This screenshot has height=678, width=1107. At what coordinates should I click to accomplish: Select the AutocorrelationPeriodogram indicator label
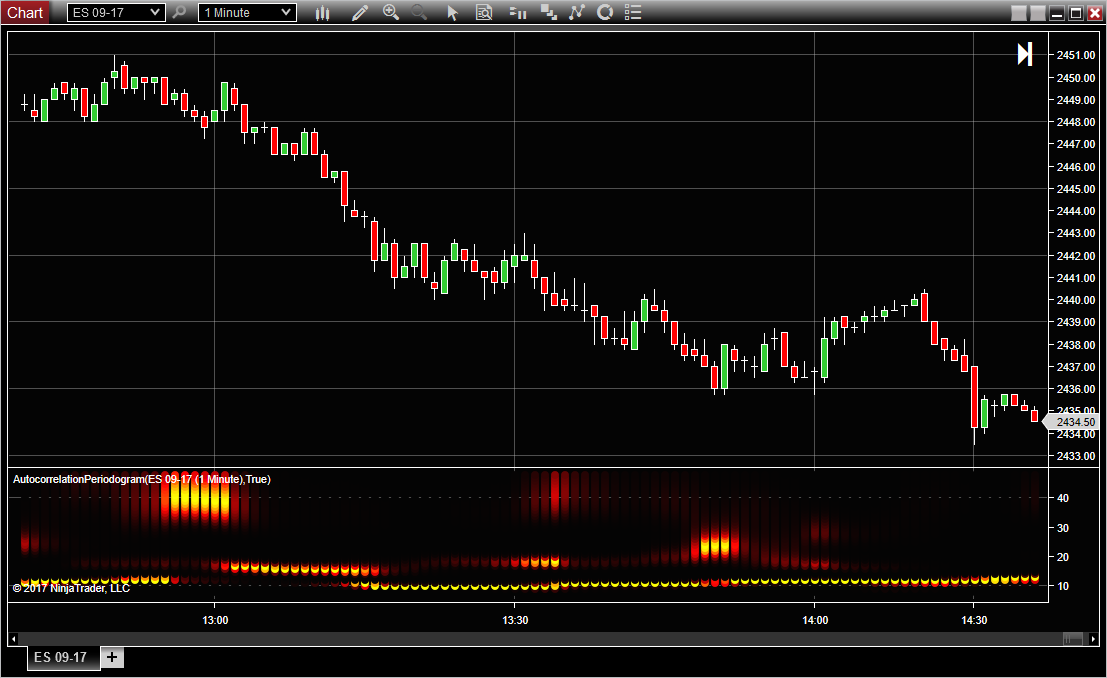tap(142, 479)
